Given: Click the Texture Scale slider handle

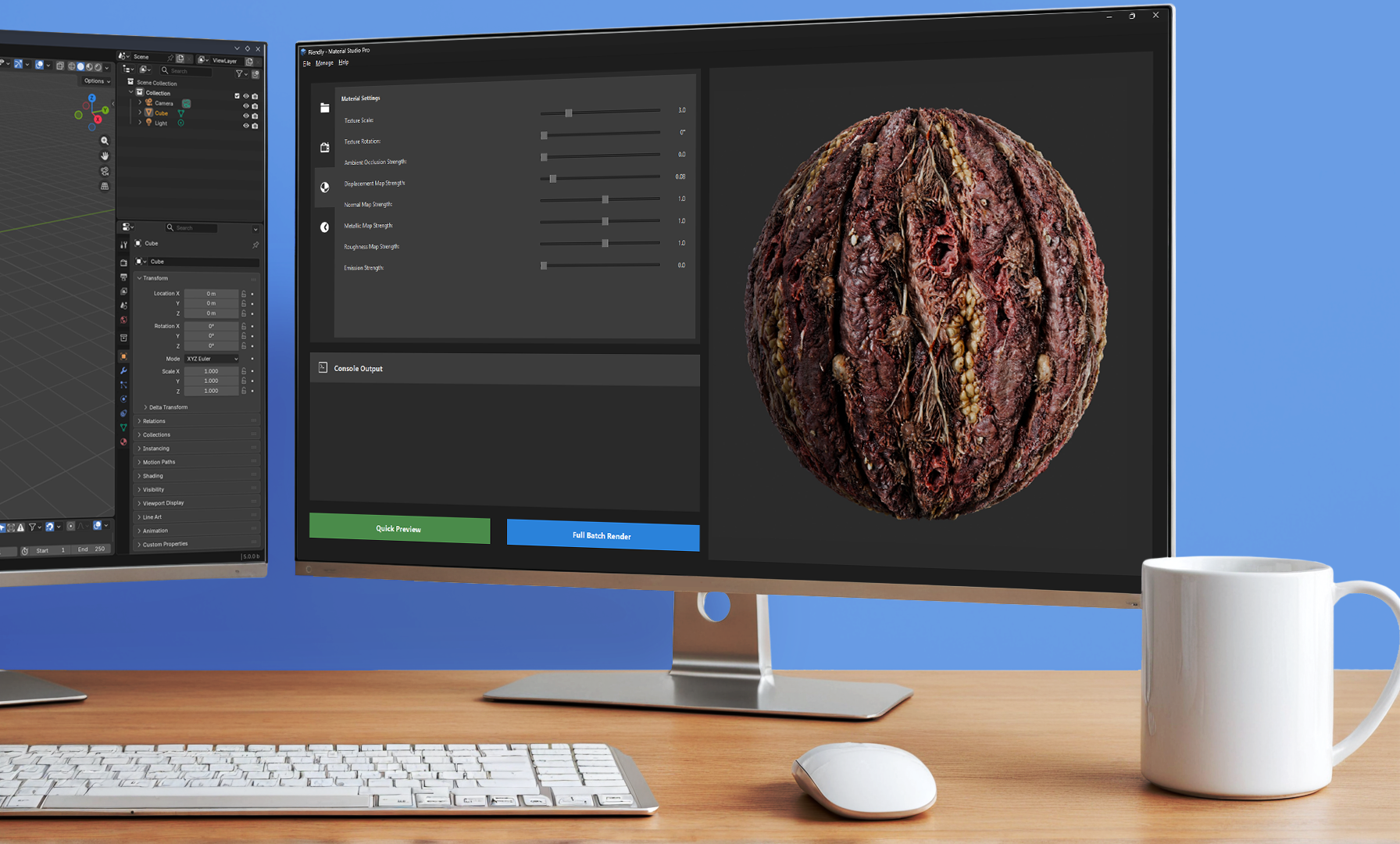Looking at the screenshot, I should coord(569,113).
